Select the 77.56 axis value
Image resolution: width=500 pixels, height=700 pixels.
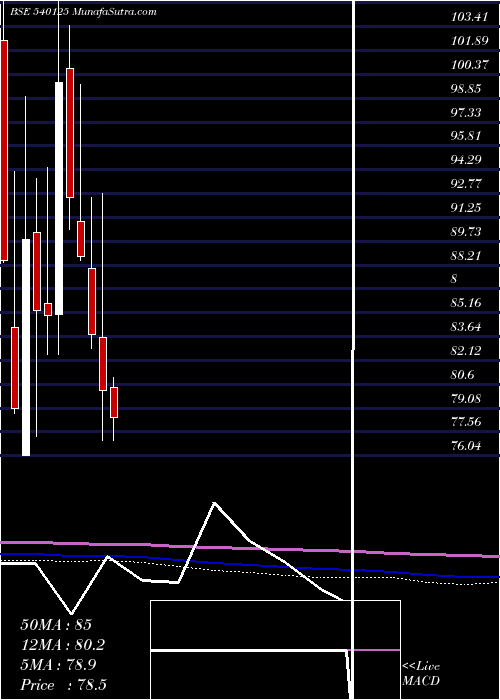click(467, 421)
